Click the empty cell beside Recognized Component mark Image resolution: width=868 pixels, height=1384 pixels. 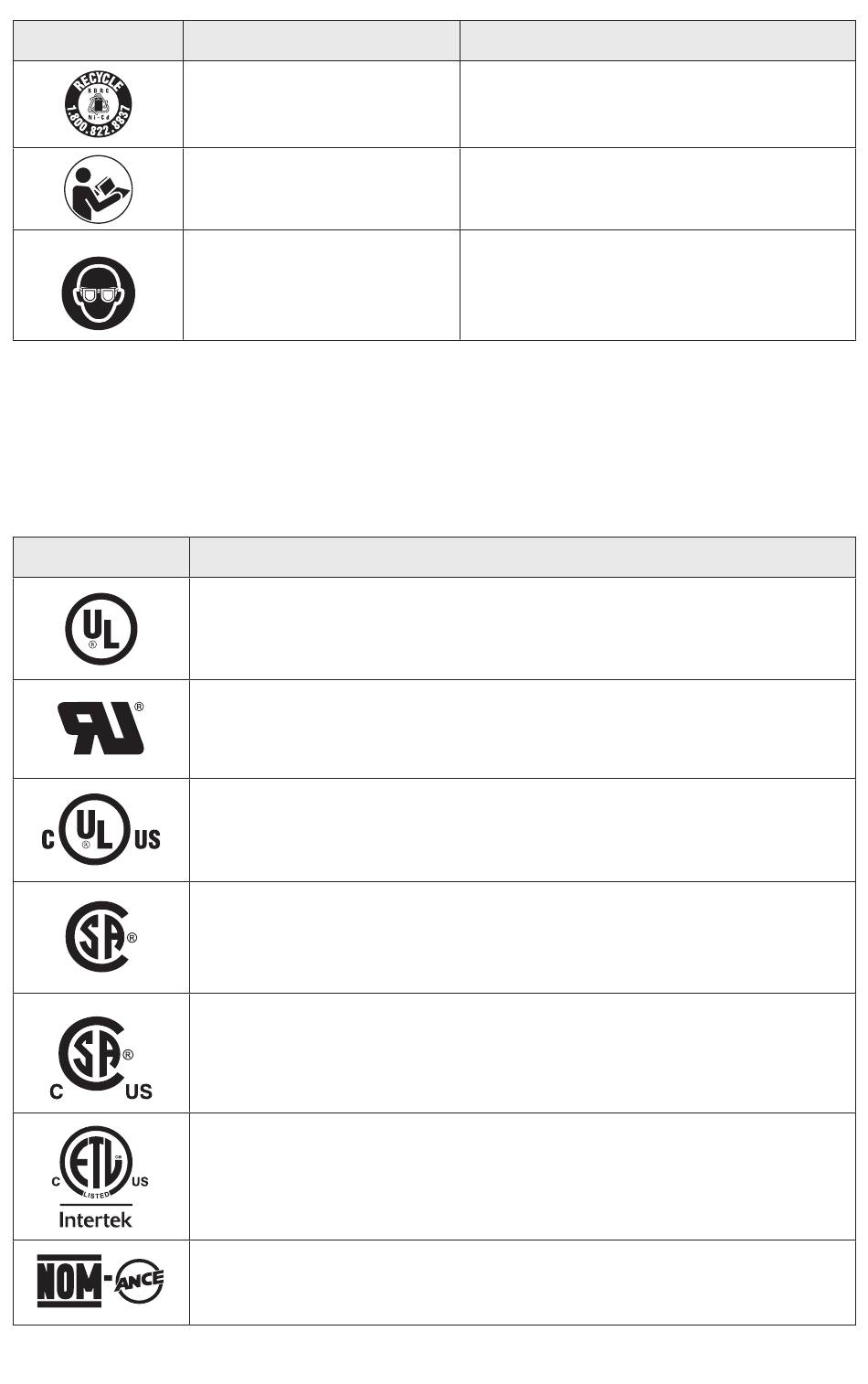point(522,729)
